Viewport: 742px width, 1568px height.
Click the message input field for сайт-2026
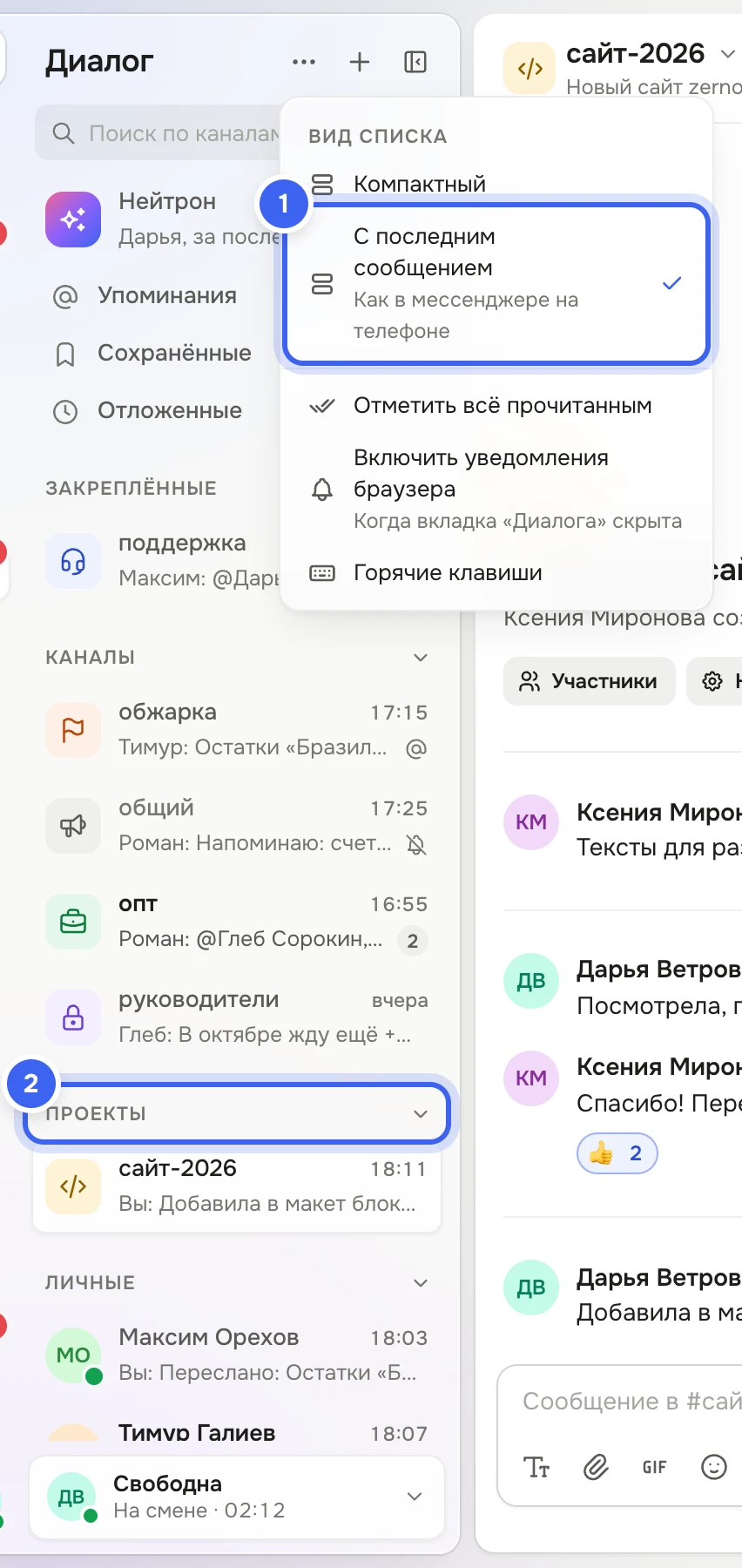(631, 1402)
